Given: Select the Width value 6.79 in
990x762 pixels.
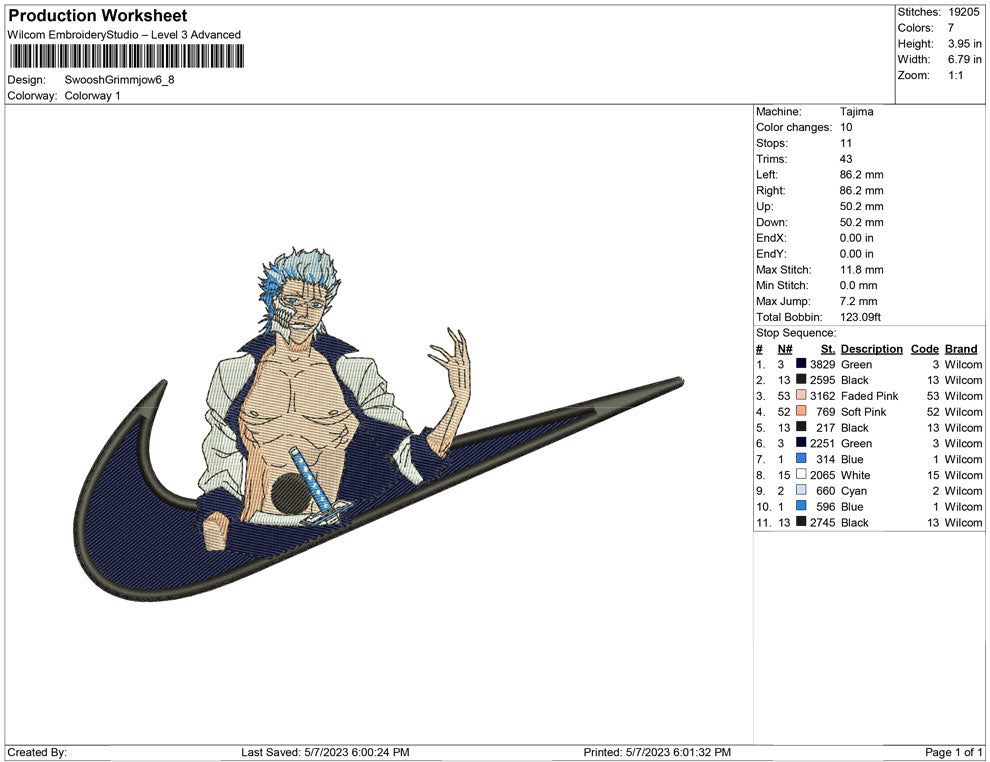Looking at the screenshot, I should [x=965, y=59].
